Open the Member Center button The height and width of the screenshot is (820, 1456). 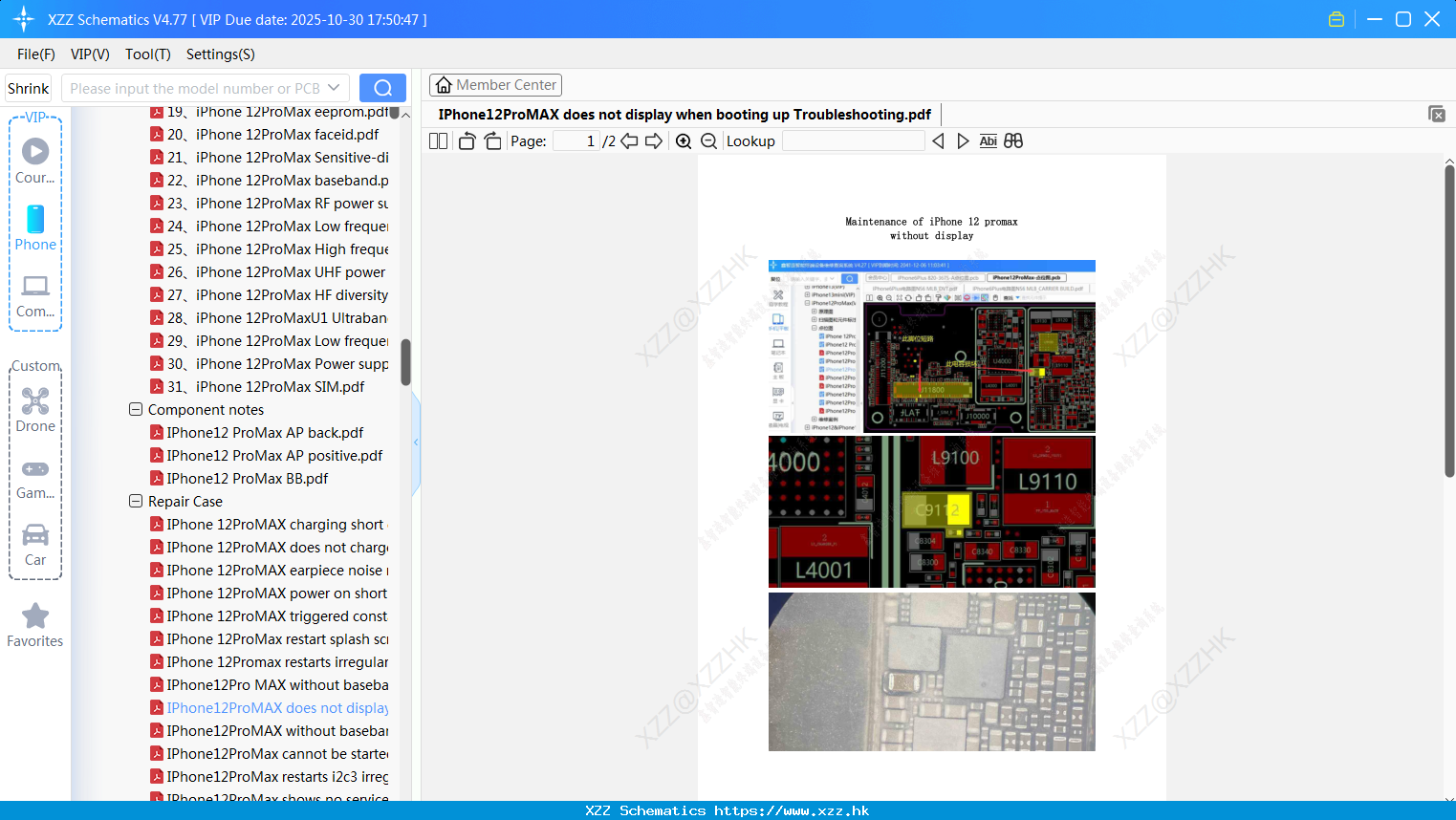tap(495, 85)
